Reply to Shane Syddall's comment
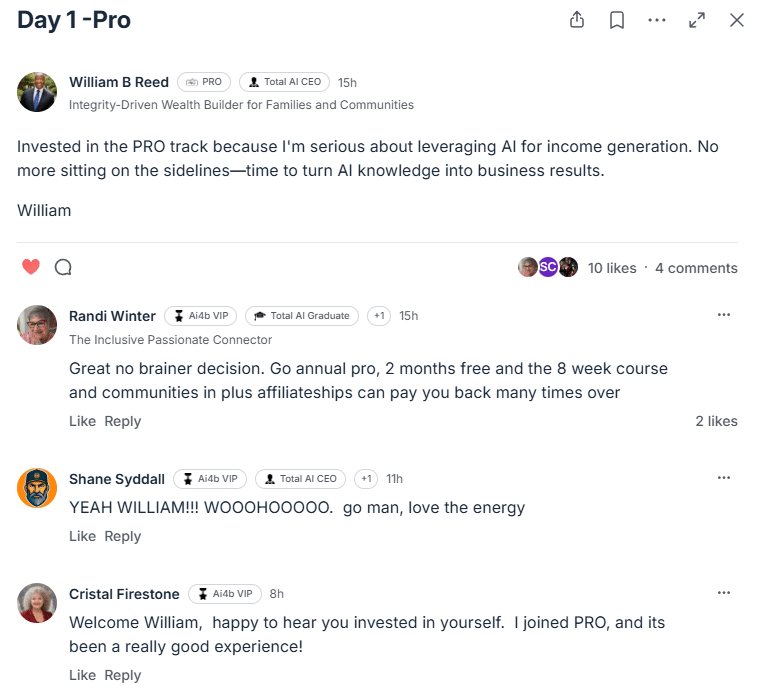 122,536
